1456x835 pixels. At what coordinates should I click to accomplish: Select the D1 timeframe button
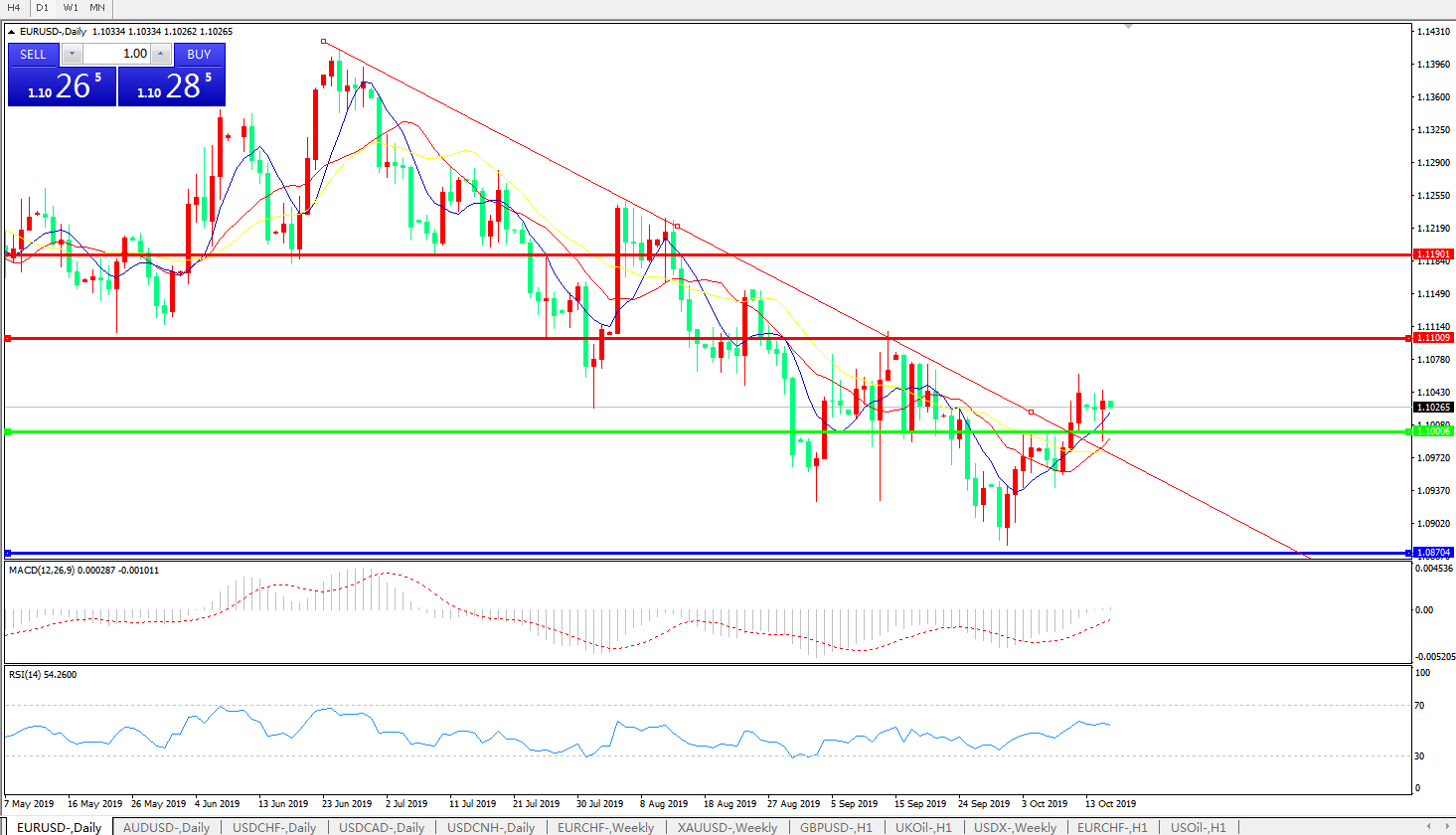click(42, 7)
